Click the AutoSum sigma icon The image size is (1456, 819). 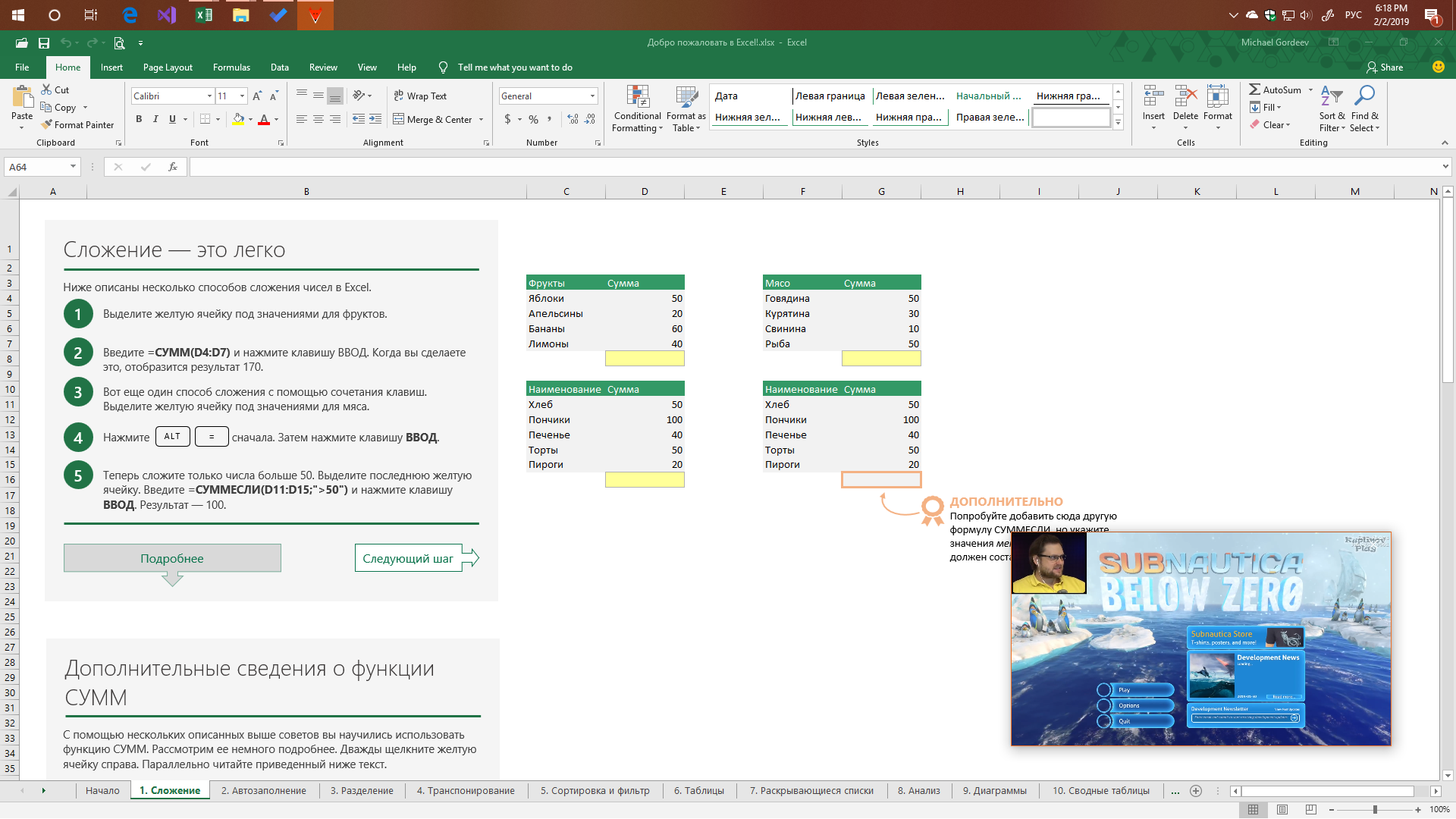coord(1255,89)
